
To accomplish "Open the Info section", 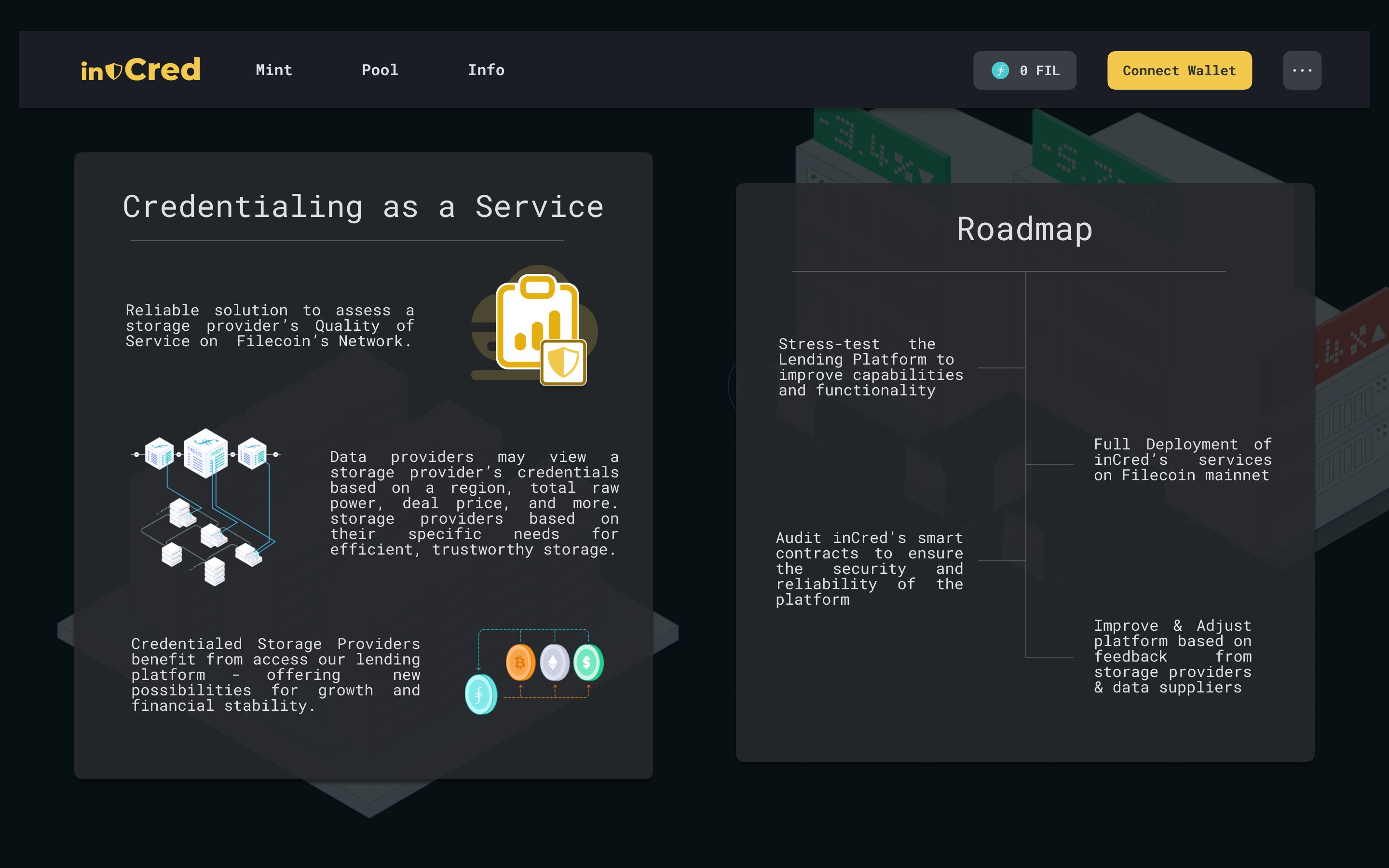I will pos(486,70).
